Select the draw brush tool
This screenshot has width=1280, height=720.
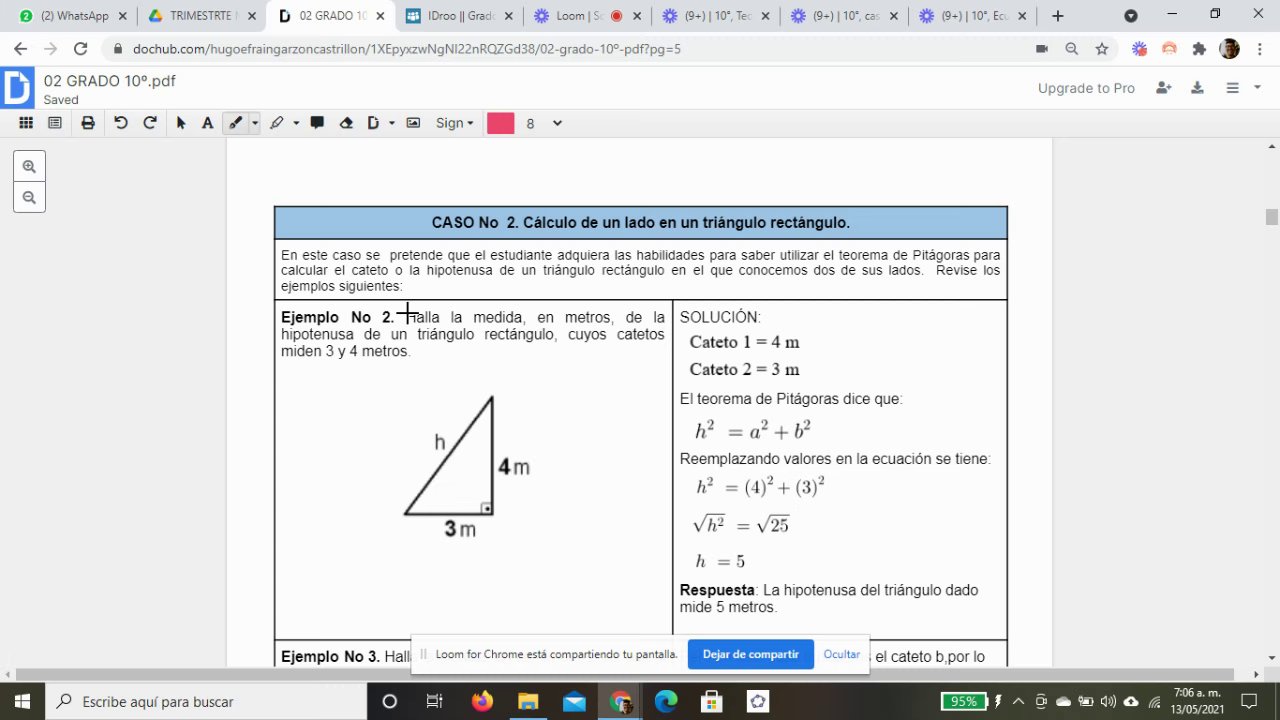click(235, 123)
